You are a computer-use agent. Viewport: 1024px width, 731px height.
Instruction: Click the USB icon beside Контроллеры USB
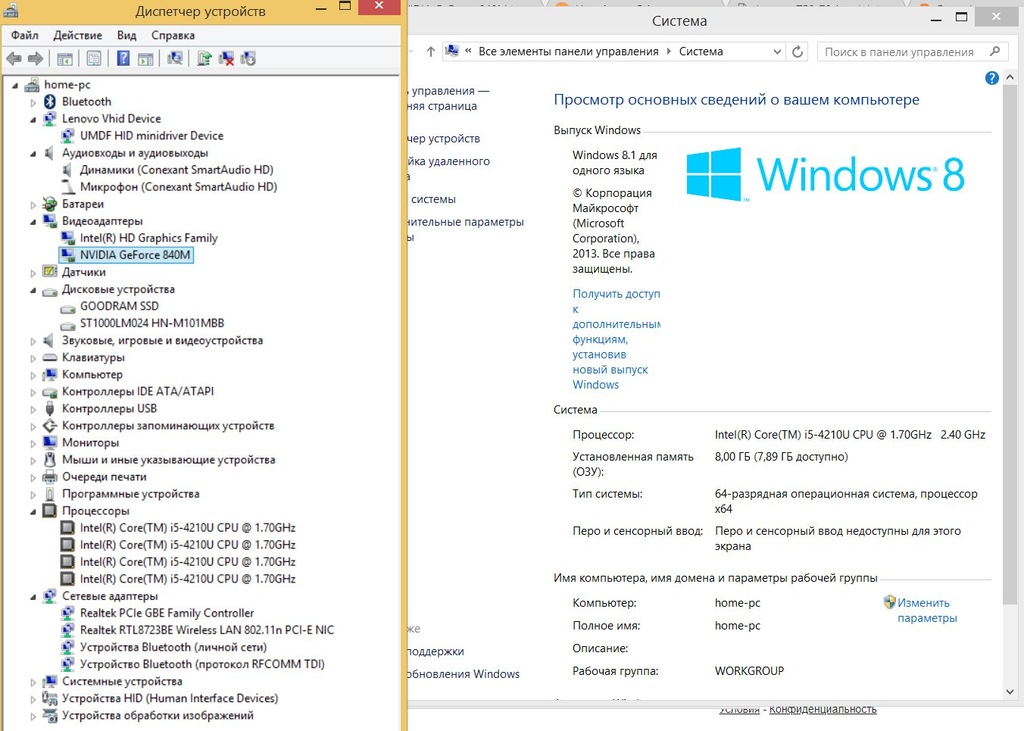click(x=50, y=408)
